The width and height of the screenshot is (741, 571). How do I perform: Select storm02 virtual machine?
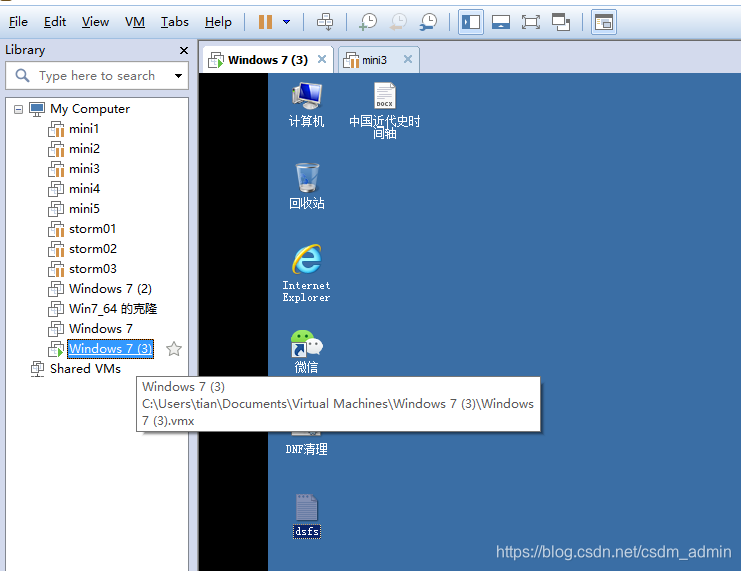pos(93,249)
